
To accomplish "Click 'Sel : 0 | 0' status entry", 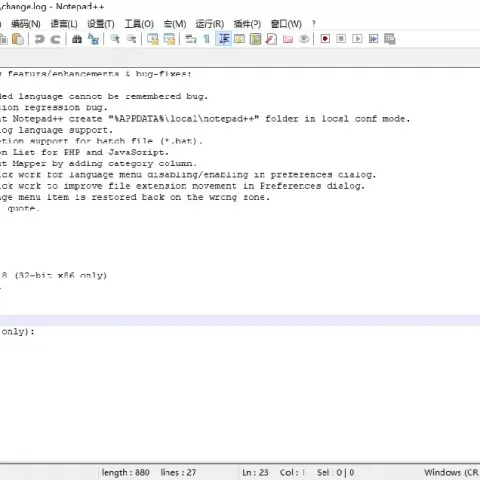I will 335,472.
